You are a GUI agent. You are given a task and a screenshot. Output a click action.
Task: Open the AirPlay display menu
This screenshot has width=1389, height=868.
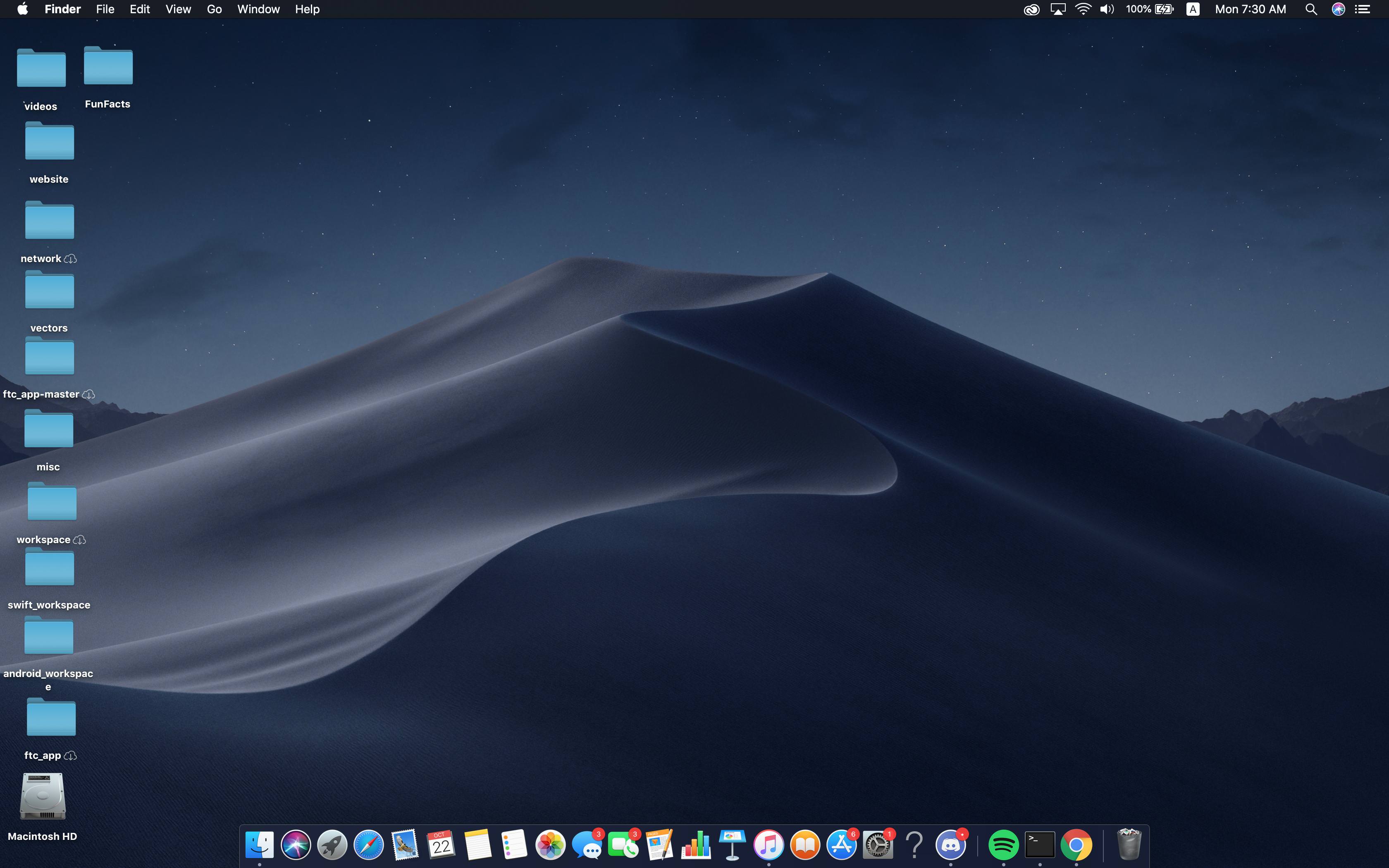1057,9
